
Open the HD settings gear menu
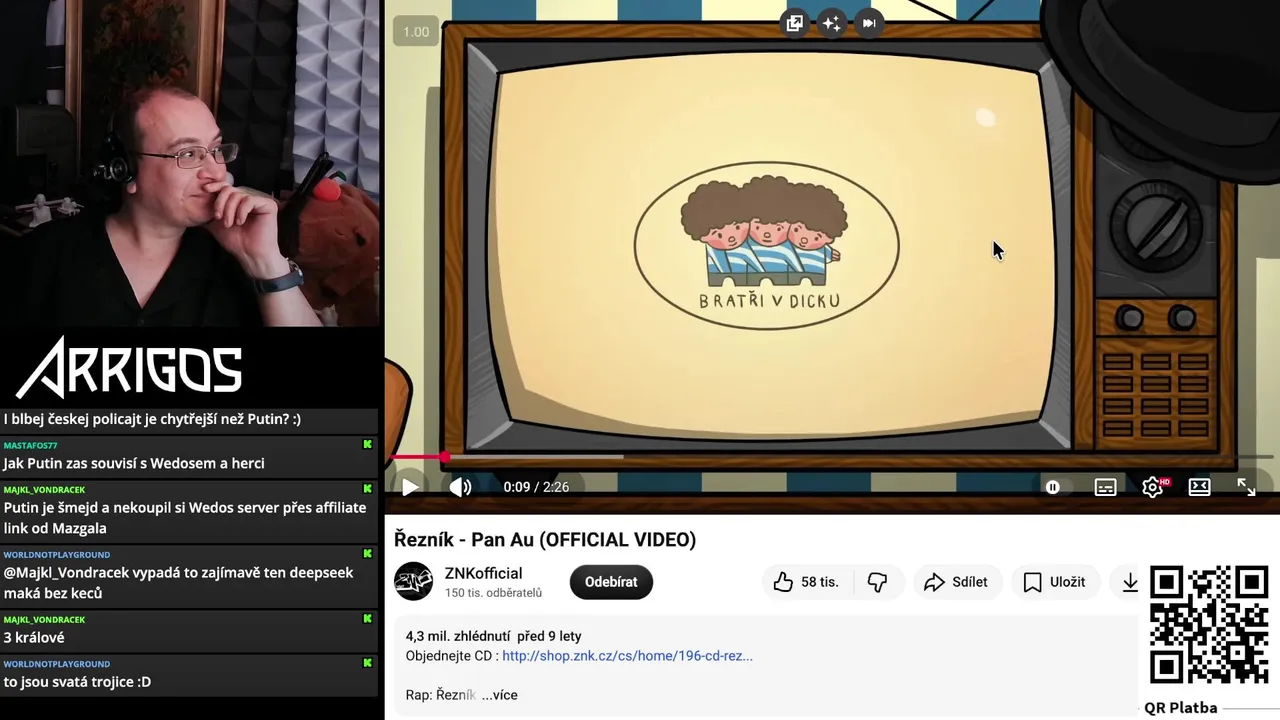pyautogui.click(x=1153, y=487)
